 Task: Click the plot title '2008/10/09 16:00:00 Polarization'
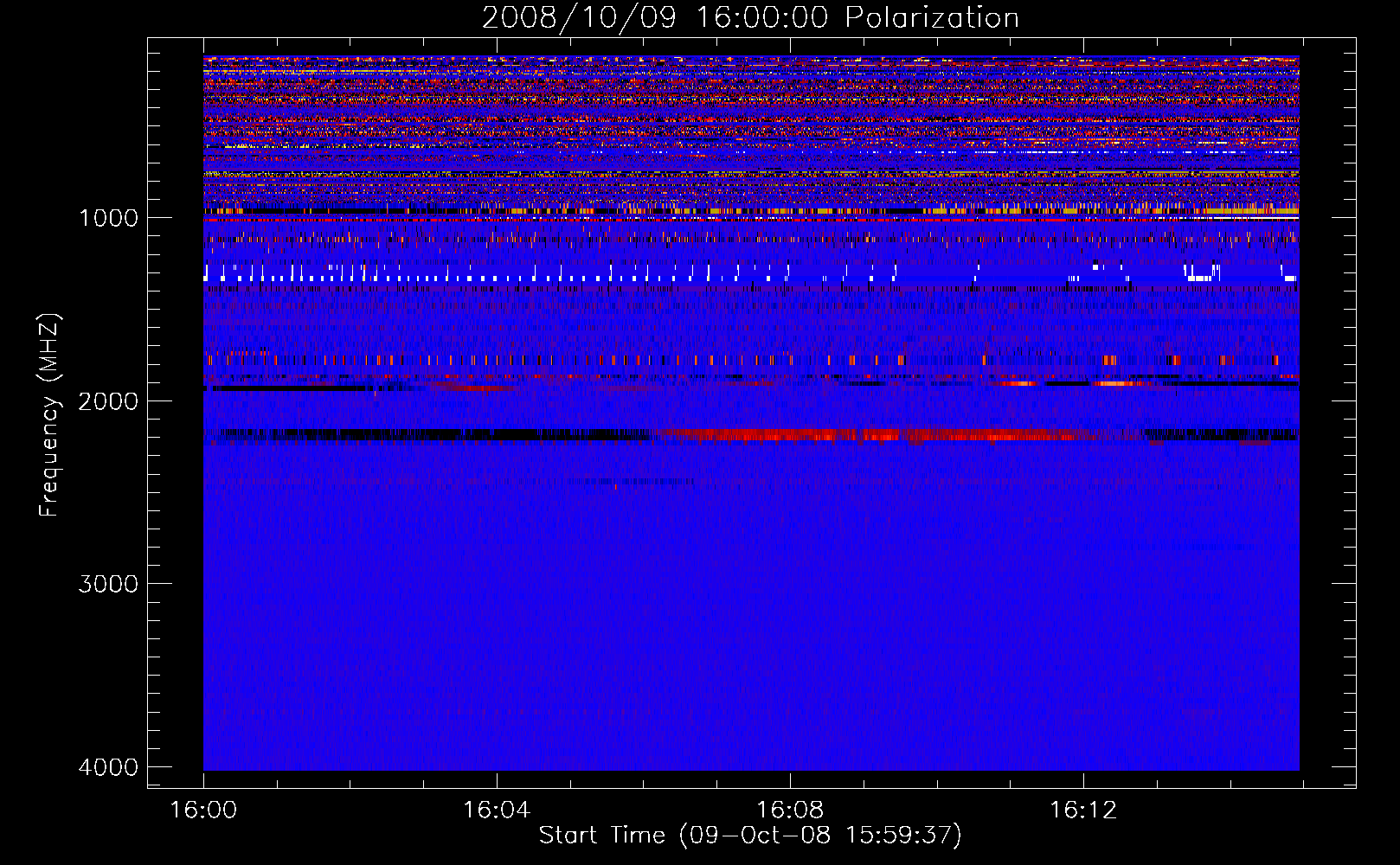[750, 17]
